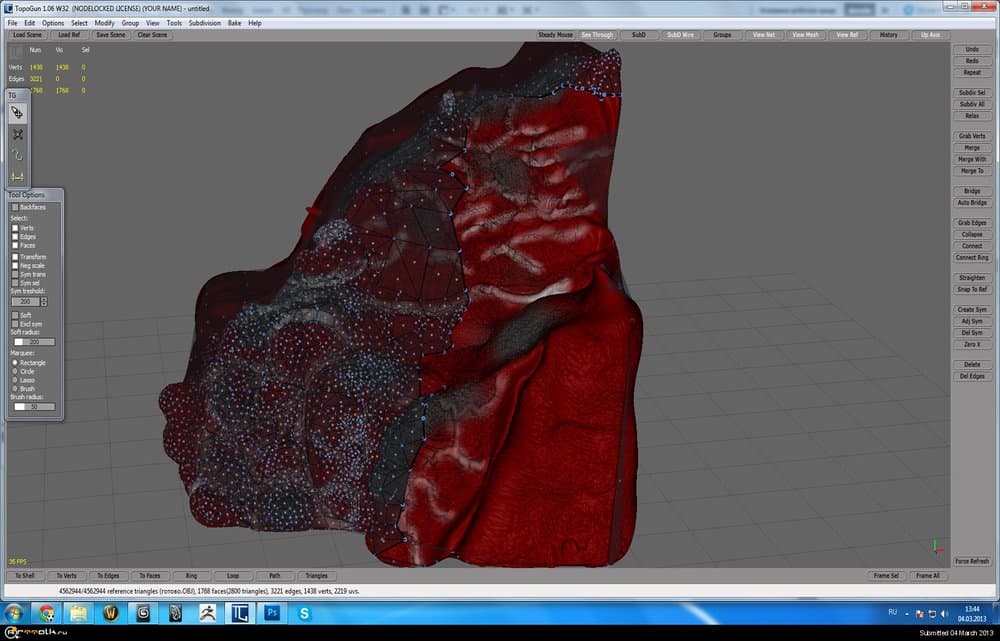Open the Subdivision menu
Viewport: 1000px width, 641px height.
pos(204,22)
